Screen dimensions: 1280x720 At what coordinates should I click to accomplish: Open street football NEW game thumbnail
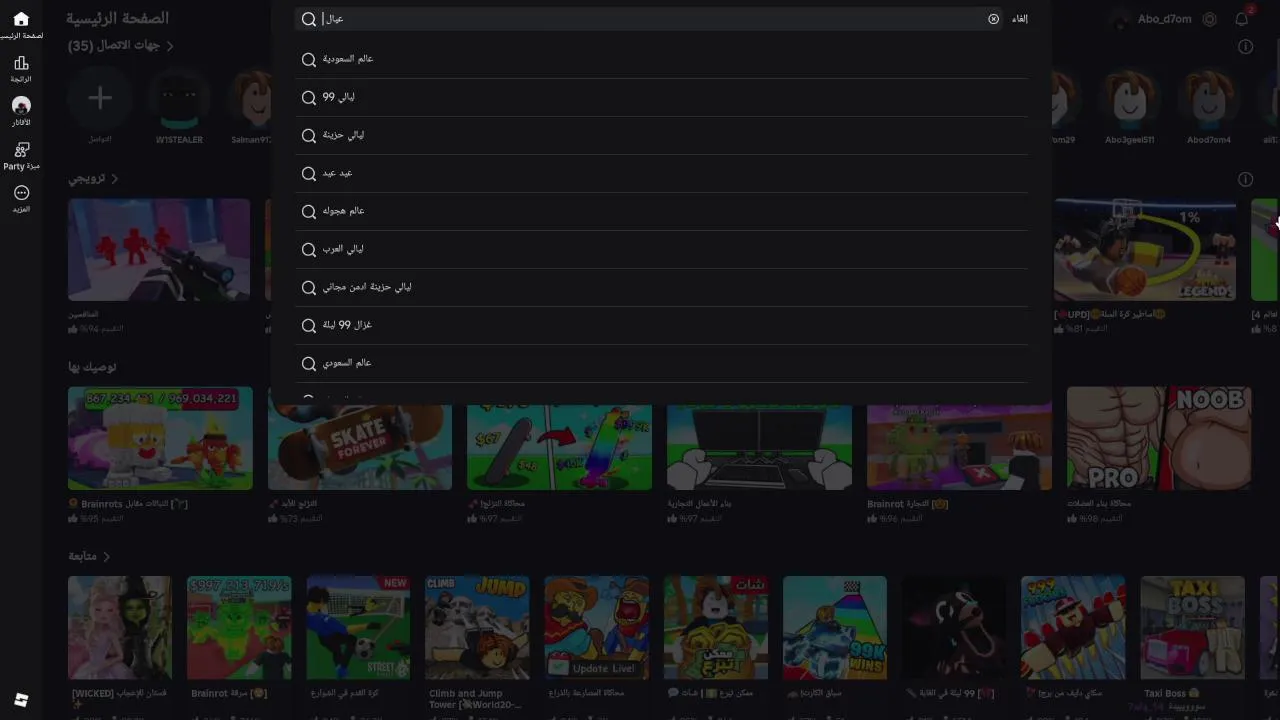(x=358, y=628)
